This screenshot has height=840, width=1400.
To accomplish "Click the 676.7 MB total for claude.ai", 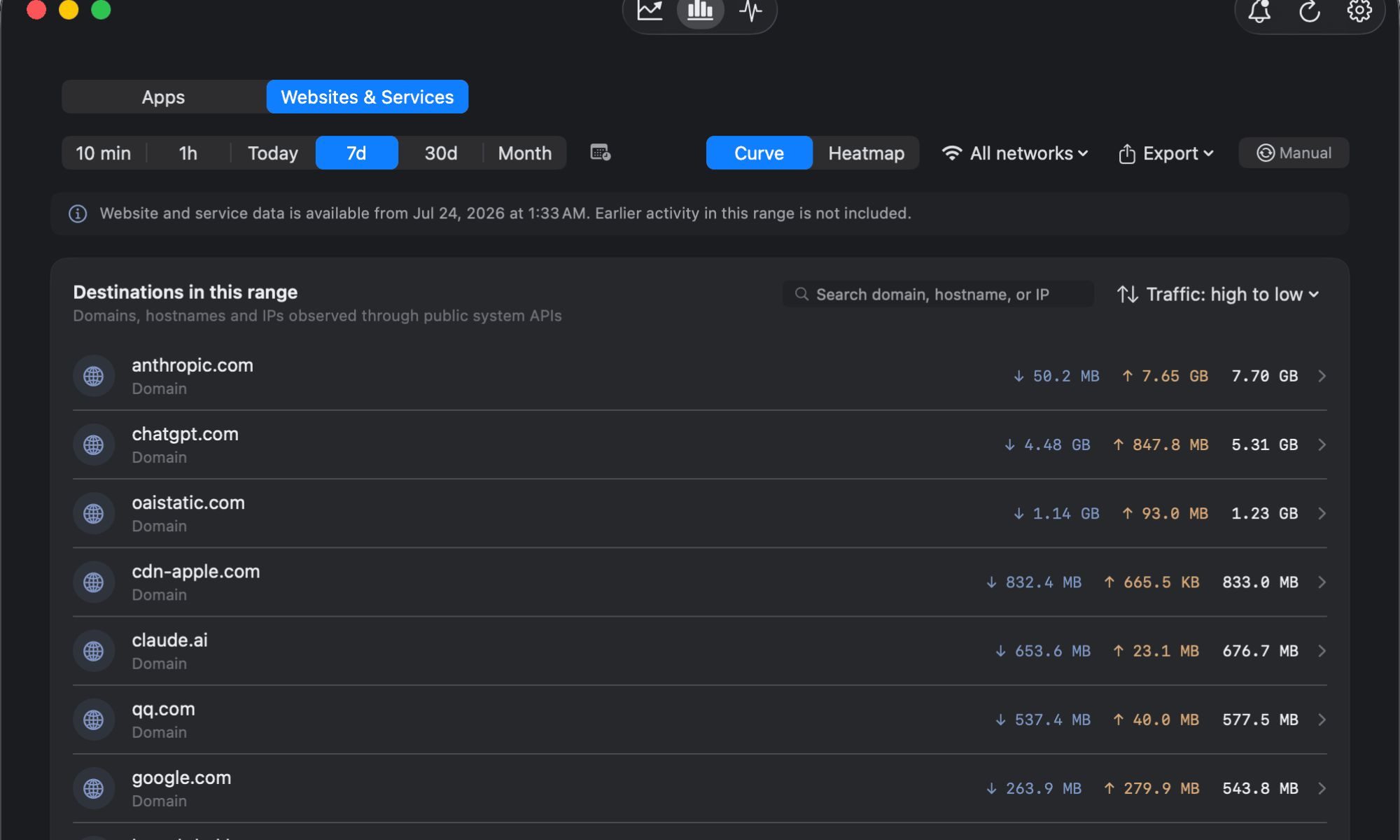I will click(x=1260, y=651).
